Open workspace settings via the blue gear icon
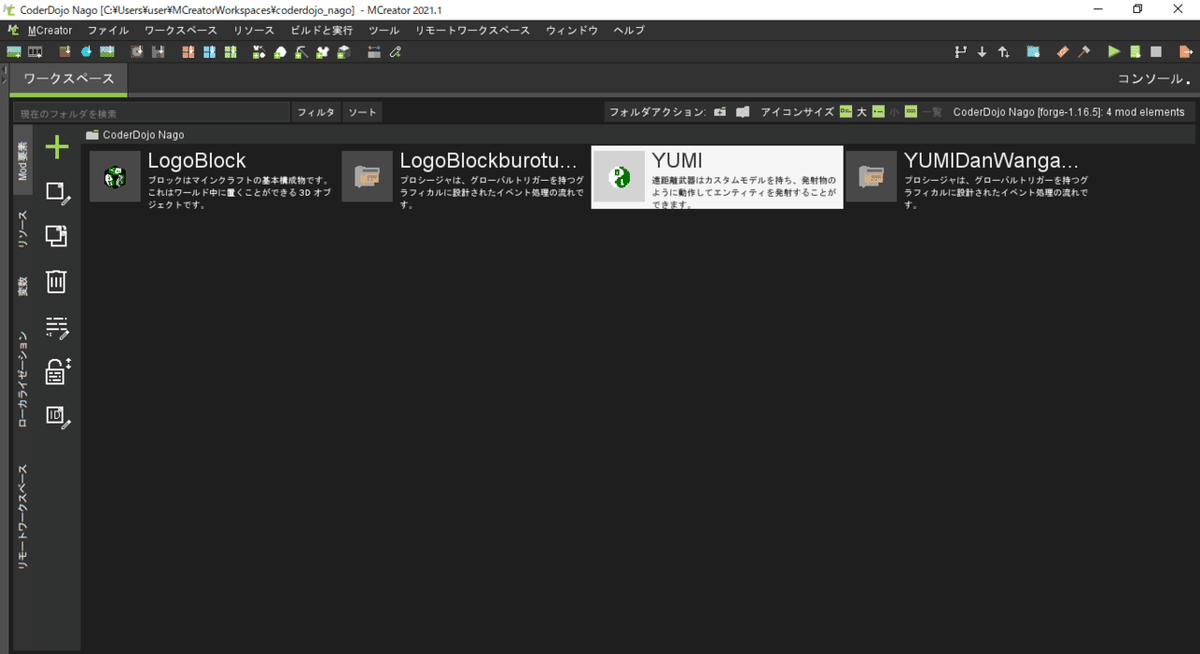 click(1032, 51)
